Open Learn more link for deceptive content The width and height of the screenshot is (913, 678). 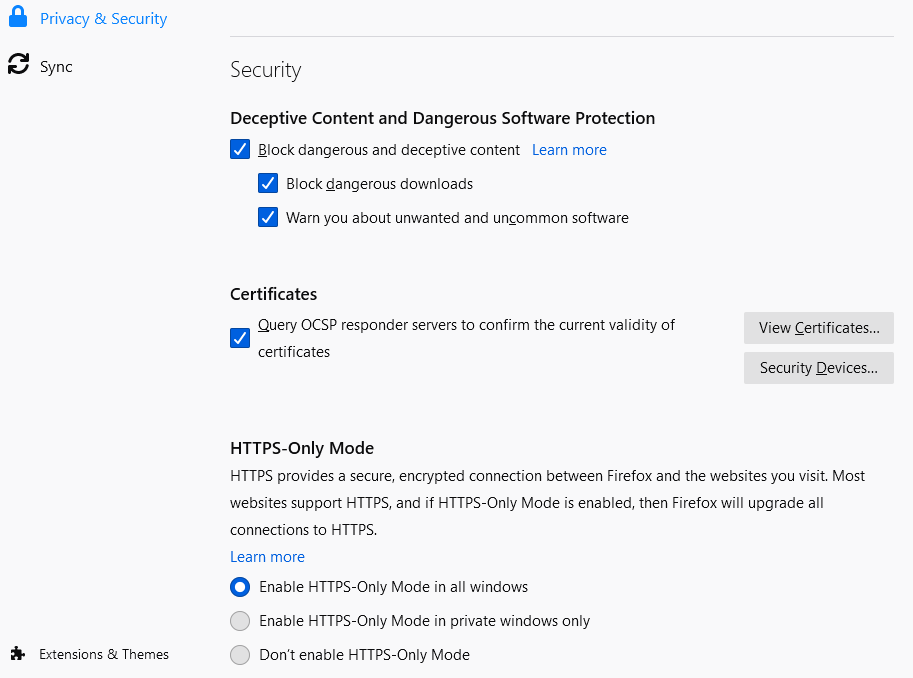coord(569,150)
